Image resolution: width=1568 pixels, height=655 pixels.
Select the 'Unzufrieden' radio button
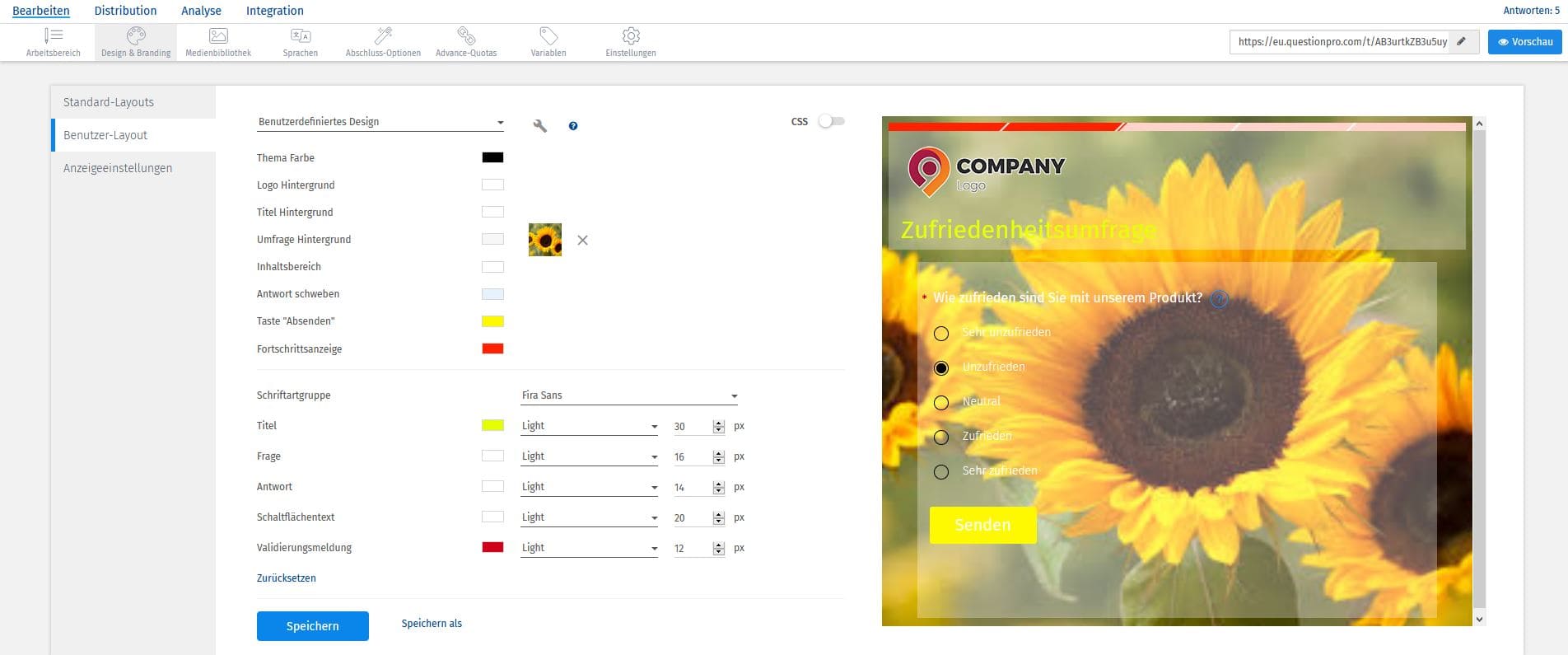pos(941,368)
